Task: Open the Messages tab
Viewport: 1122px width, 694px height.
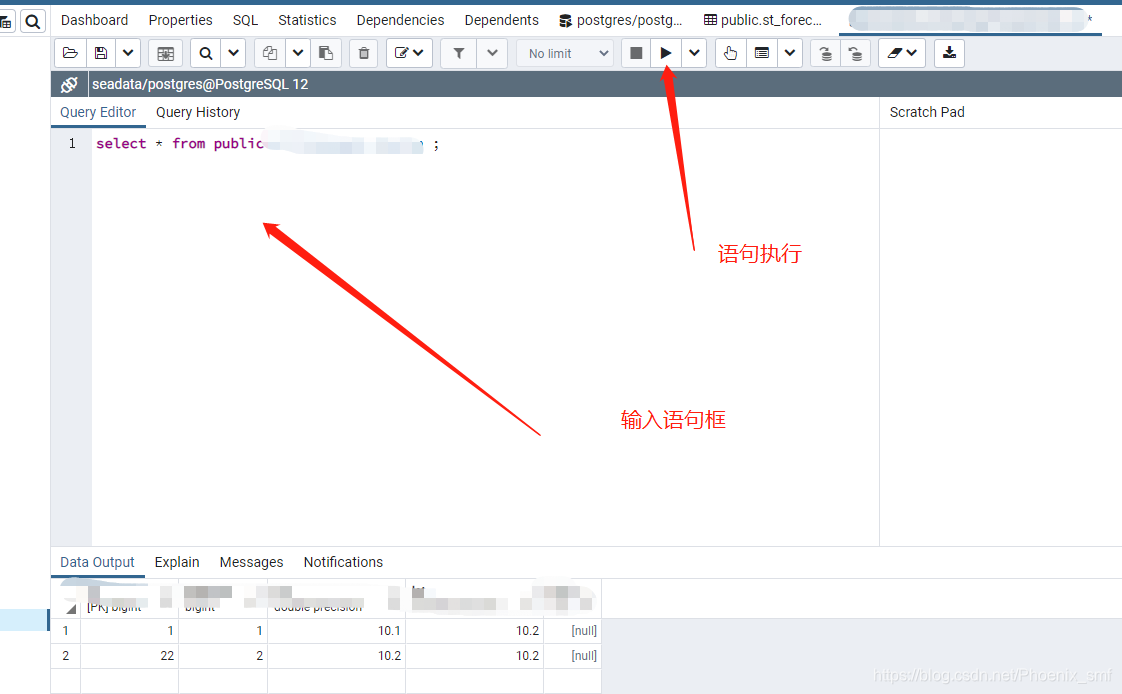Action: coord(251,562)
